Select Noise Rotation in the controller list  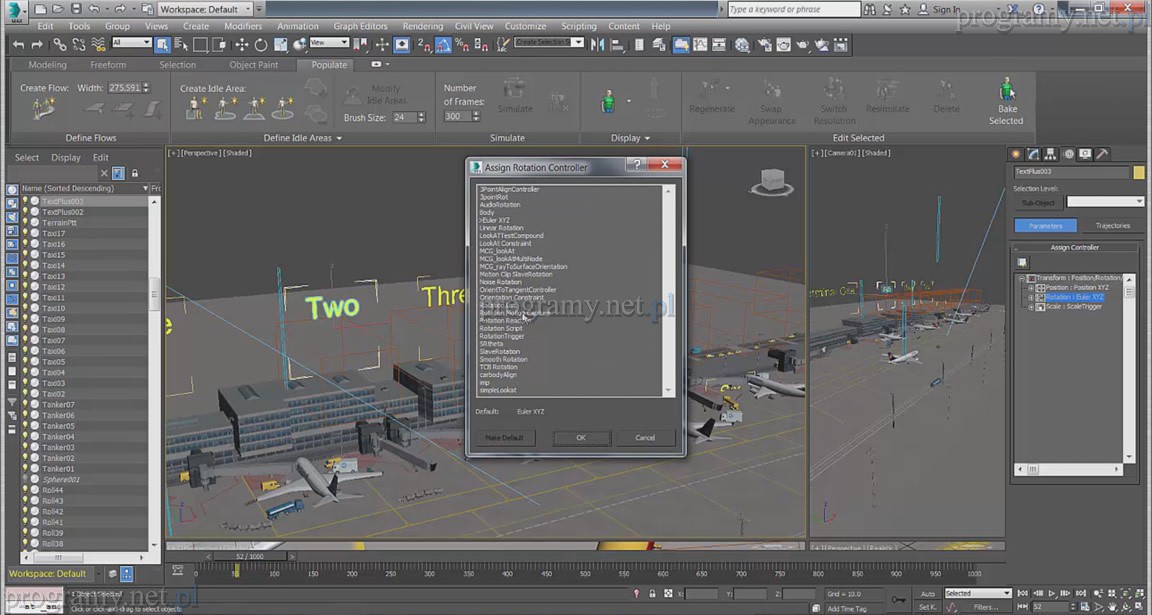pyautogui.click(x=500, y=282)
